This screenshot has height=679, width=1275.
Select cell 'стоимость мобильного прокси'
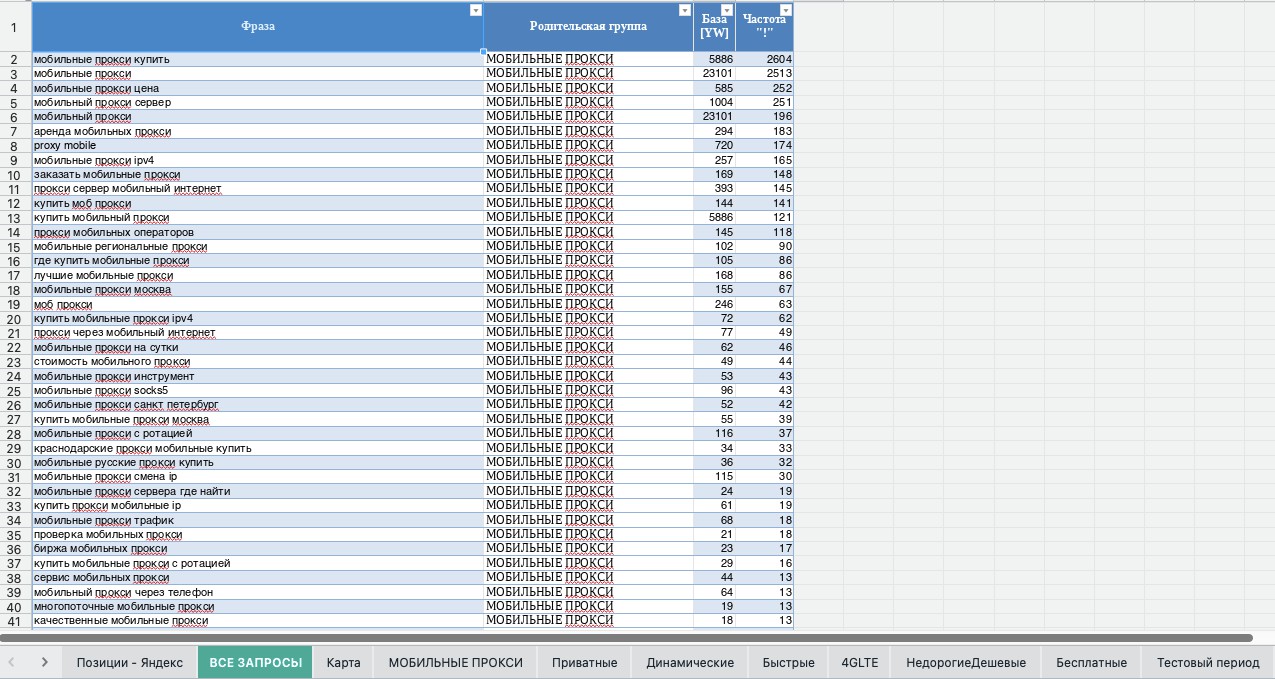258,361
